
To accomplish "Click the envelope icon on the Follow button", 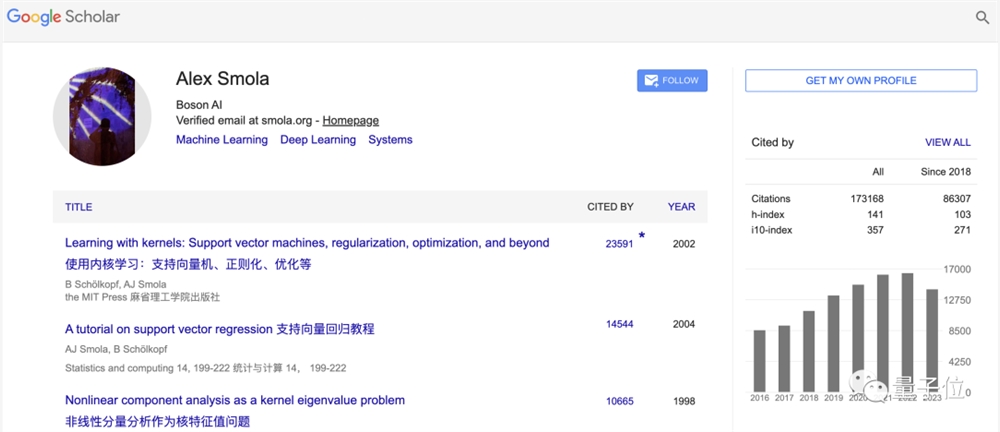I will [651, 80].
